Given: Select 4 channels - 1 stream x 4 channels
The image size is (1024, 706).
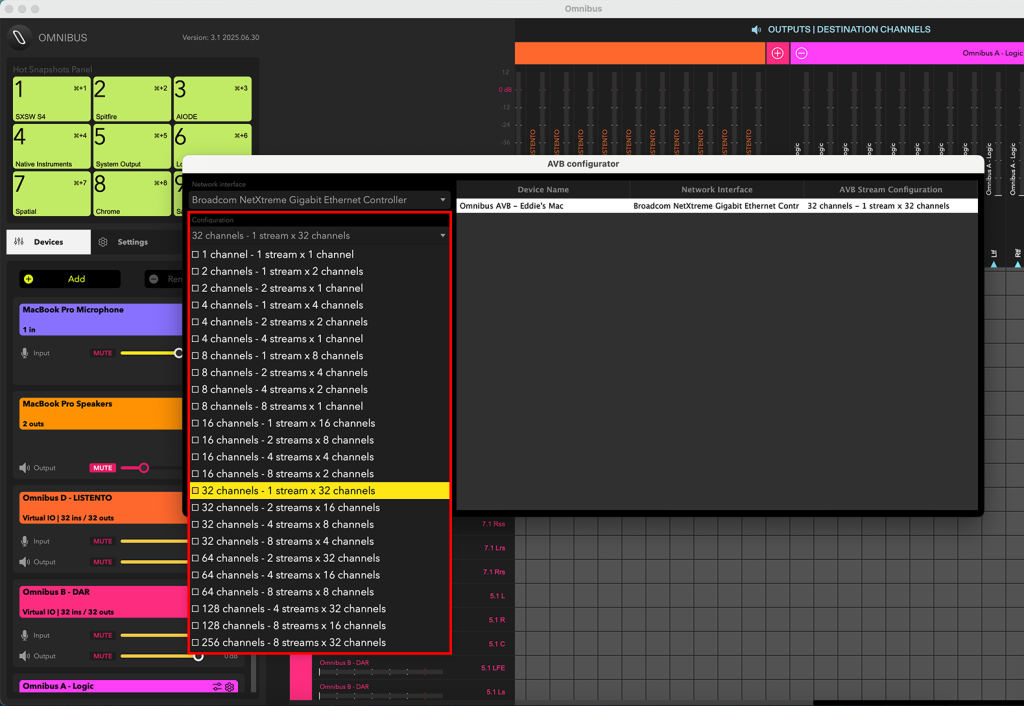Looking at the screenshot, I should coord(319,305).
